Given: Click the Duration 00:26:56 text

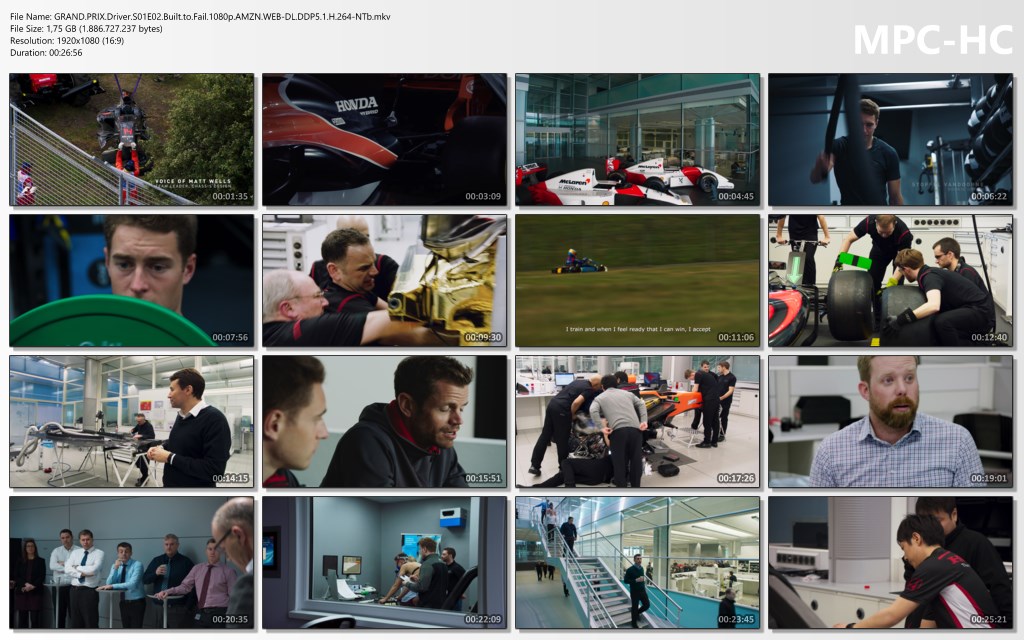Looking at the screenshot, I should pyautogui.click(x=46, y=53).
